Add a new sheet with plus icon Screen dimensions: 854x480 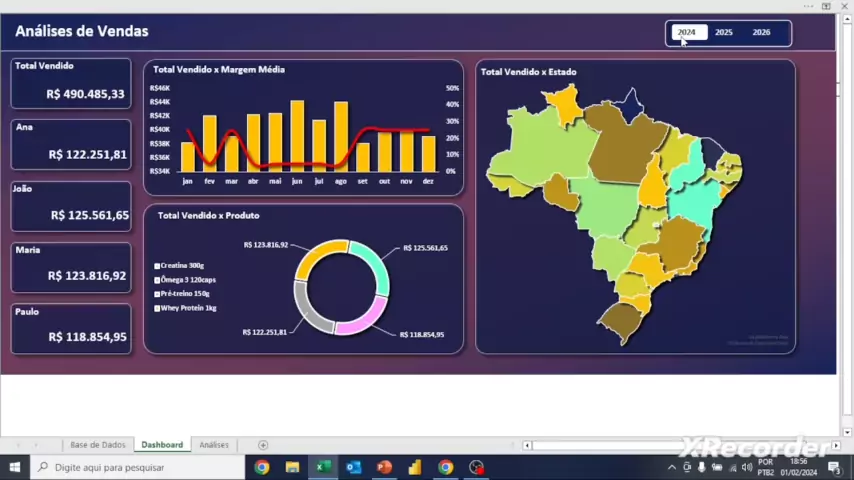pos(263,445)
